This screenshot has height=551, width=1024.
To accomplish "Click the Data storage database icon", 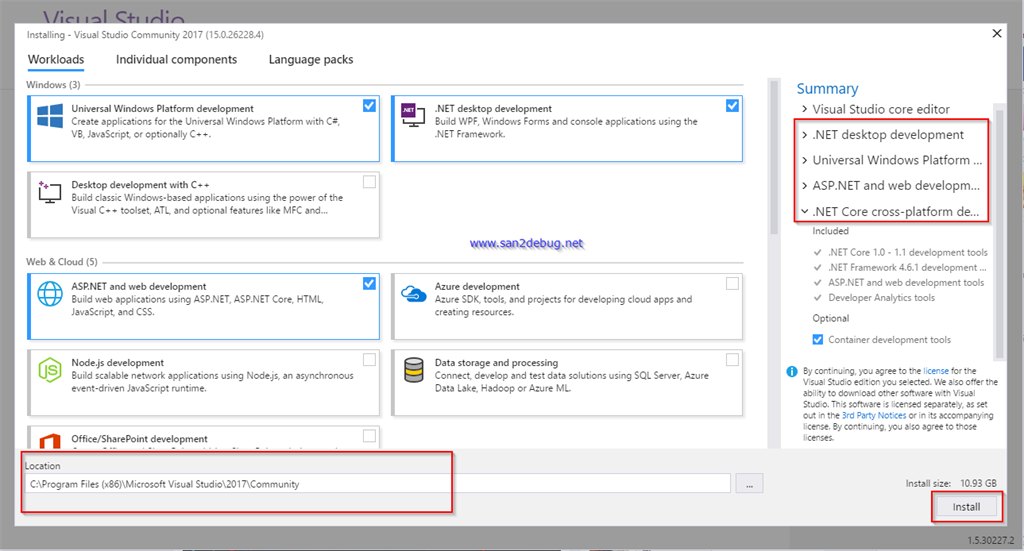I will (x=413, y=370).
